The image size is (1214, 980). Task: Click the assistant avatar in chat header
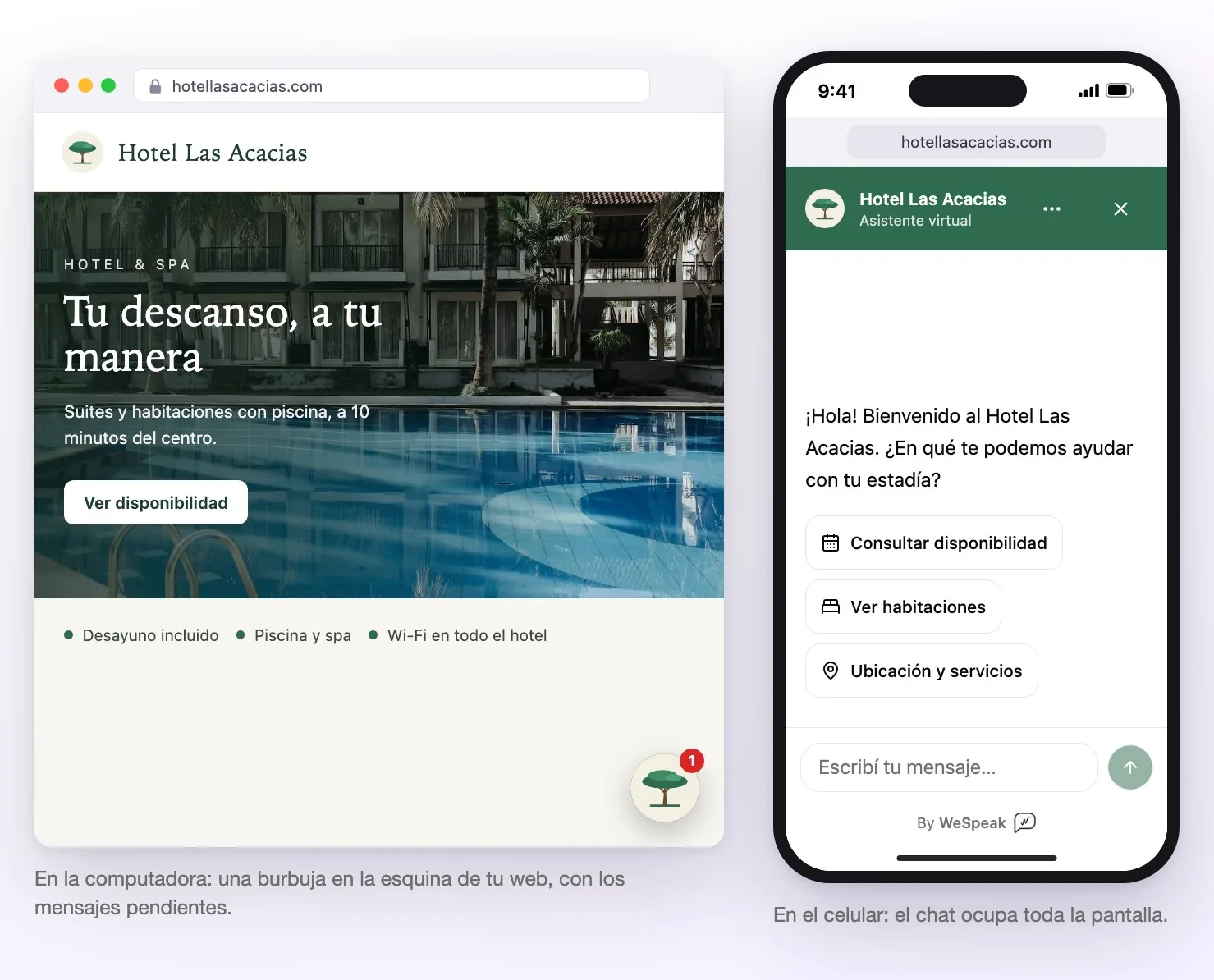pyautogui.click(x=825, y=208)
